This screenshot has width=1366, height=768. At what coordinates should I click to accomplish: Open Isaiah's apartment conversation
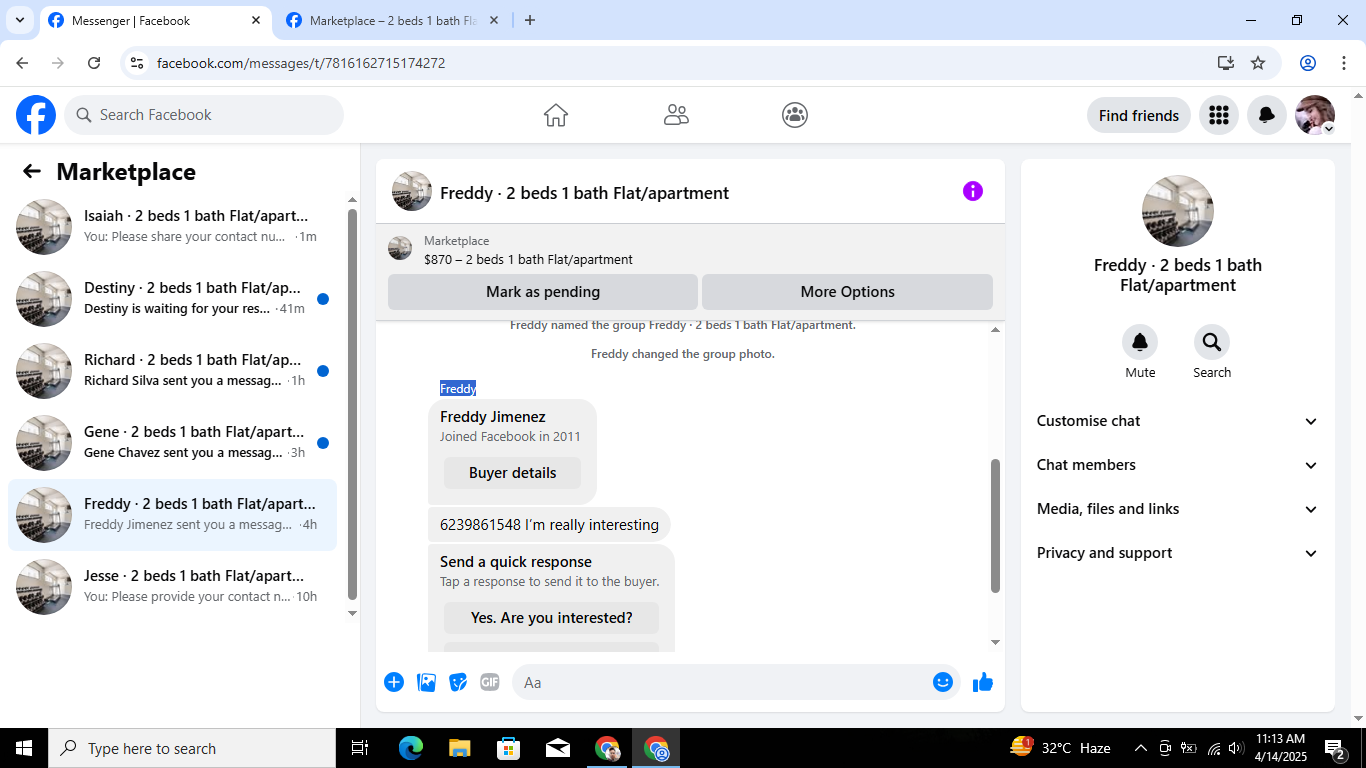(x=172, y=227)
